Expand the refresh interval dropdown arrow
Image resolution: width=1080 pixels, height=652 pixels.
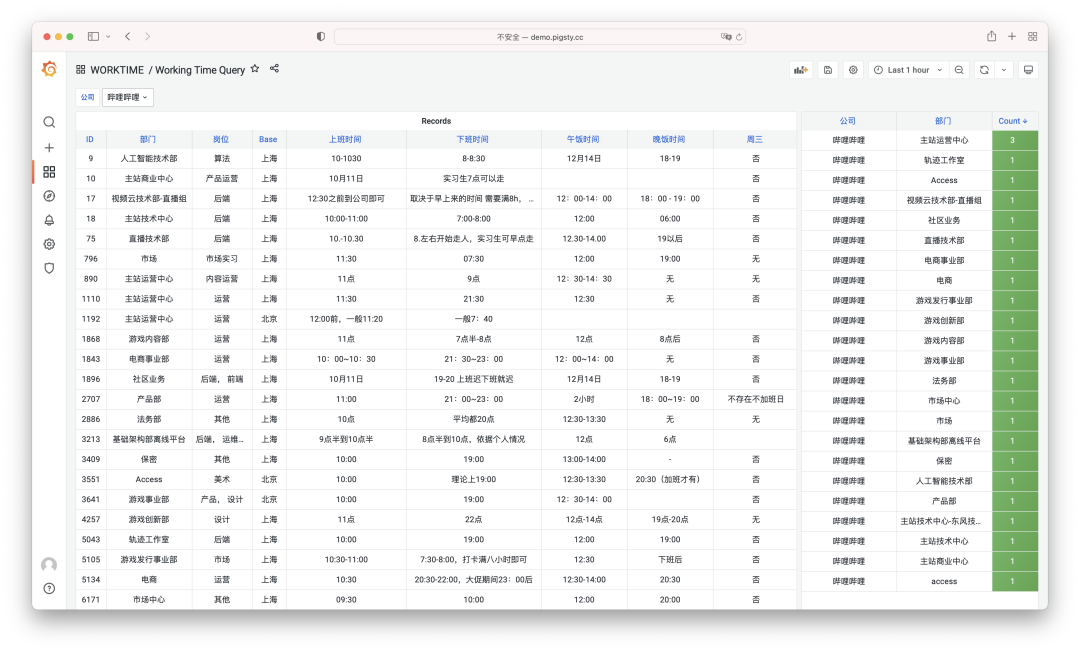click(x=1004, y=70)
